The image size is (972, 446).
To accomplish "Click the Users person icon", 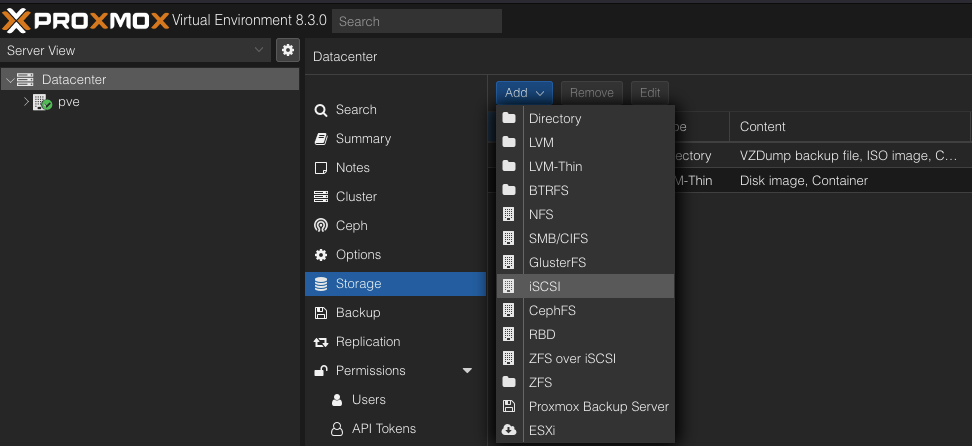I will click(337, 399).
